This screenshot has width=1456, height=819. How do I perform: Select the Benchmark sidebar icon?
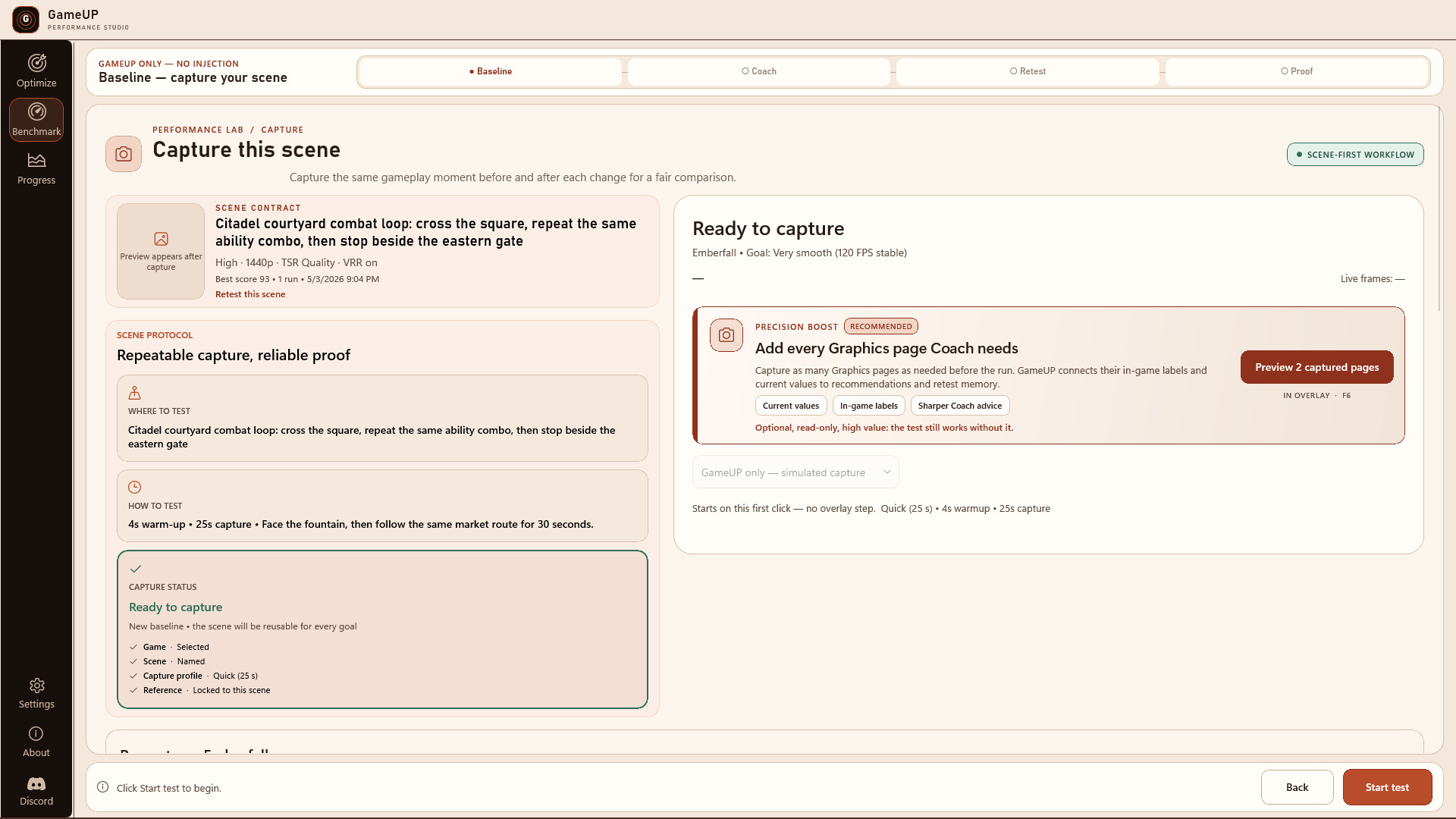pyautogui.click(x=36, y=120)
